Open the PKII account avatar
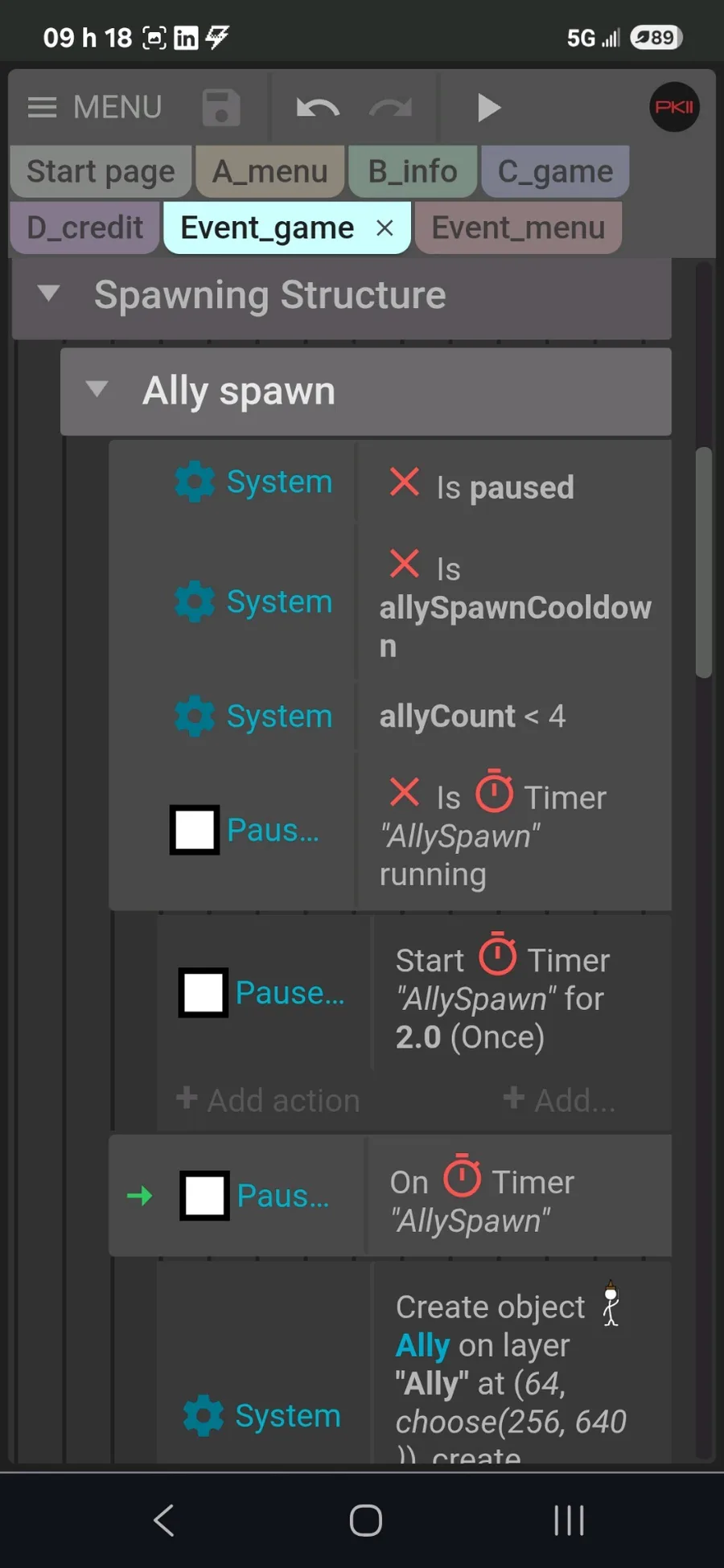The width and height of the screenshot is (724, 1568). 674,107
